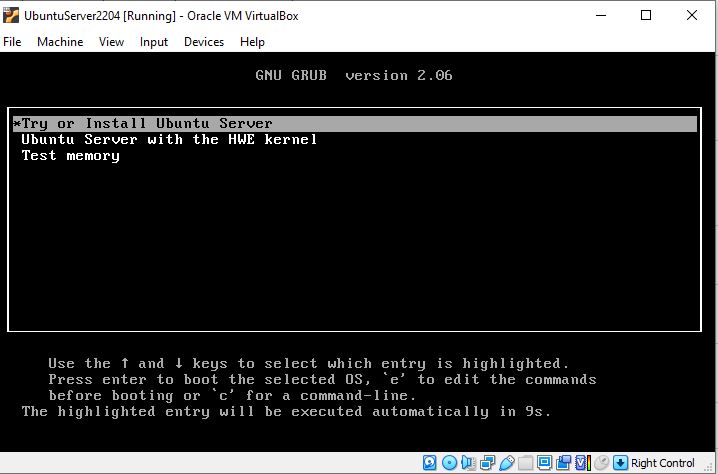Click the 'GNU GRUB version 2.06' heading

pyautogui.click(x=354, y=75)
